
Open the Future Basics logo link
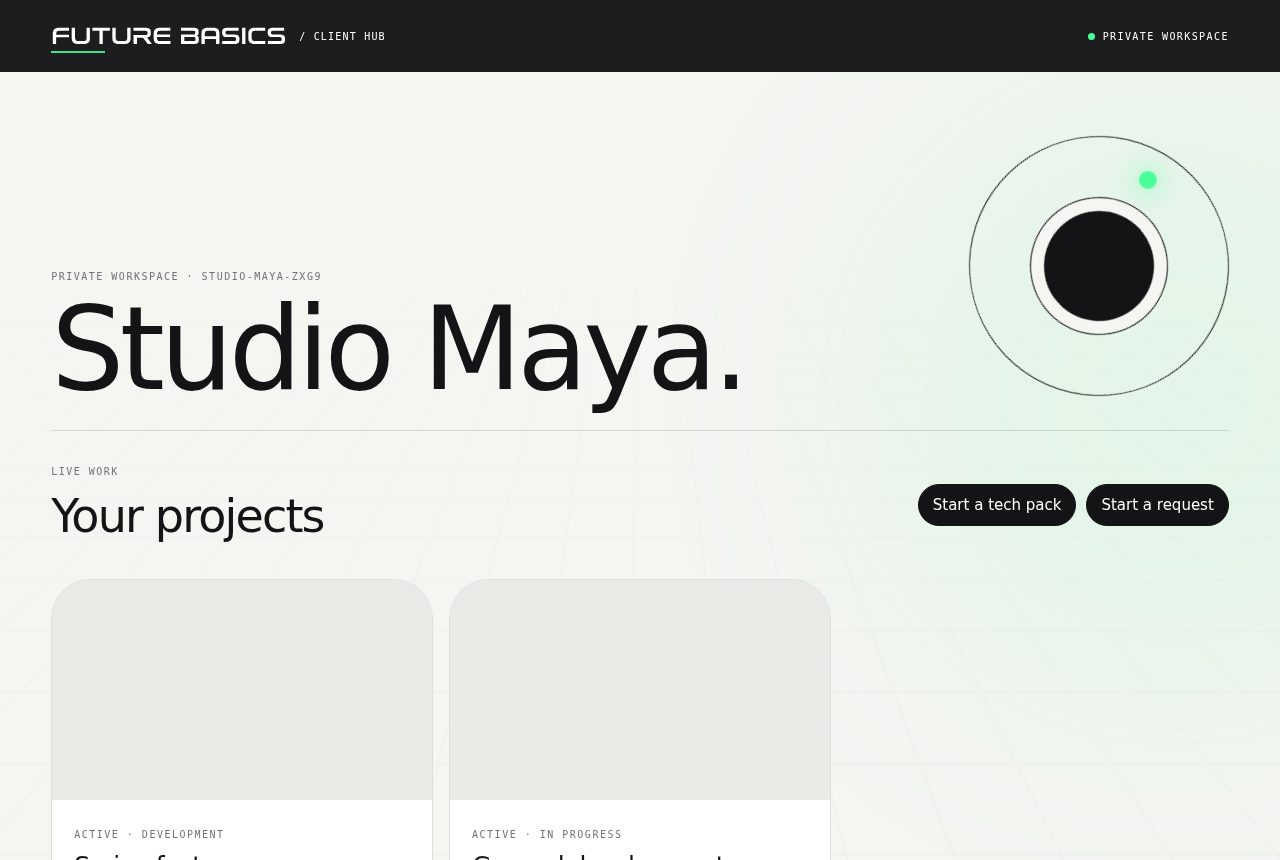tap(168, 36)
